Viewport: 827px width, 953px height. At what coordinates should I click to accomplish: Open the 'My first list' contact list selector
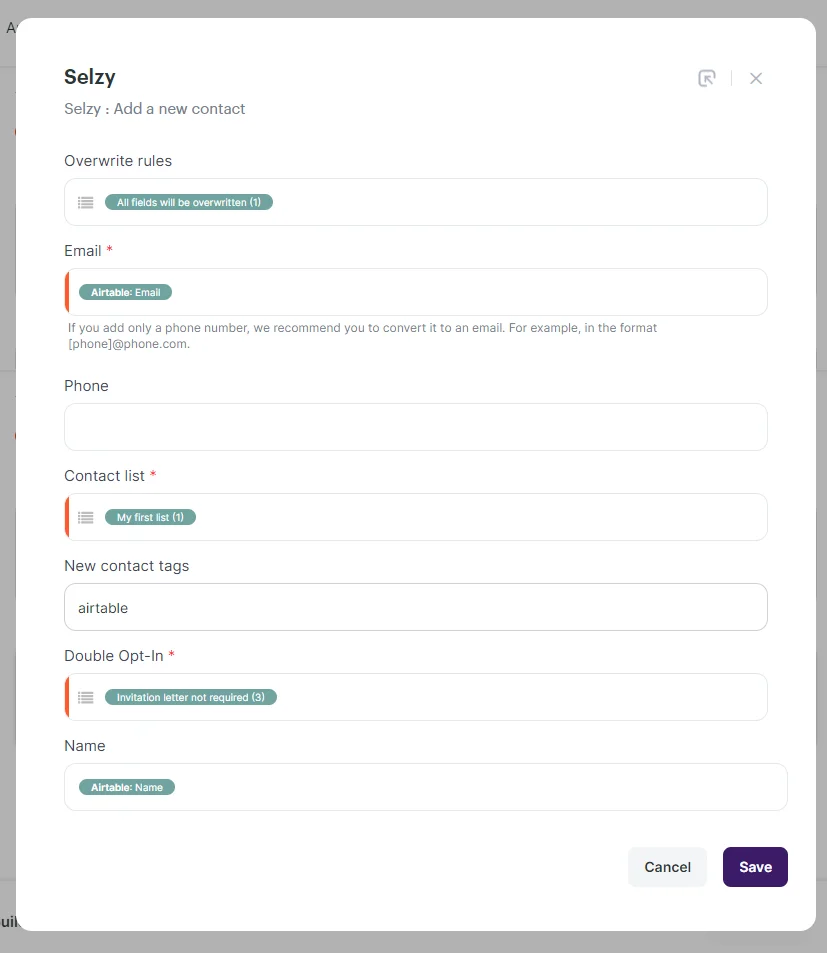click(x=150, y=517)
